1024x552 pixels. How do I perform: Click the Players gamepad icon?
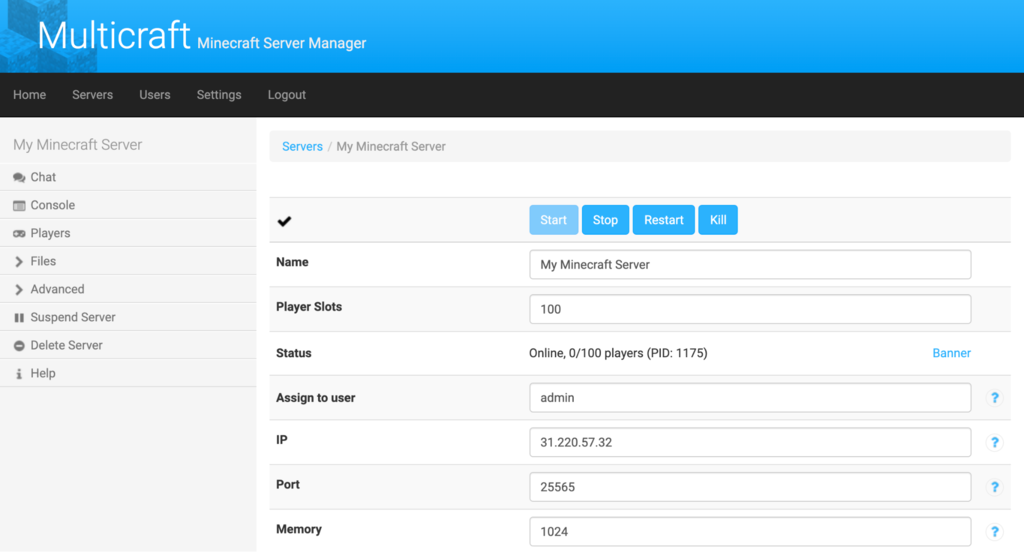(19, 234)
